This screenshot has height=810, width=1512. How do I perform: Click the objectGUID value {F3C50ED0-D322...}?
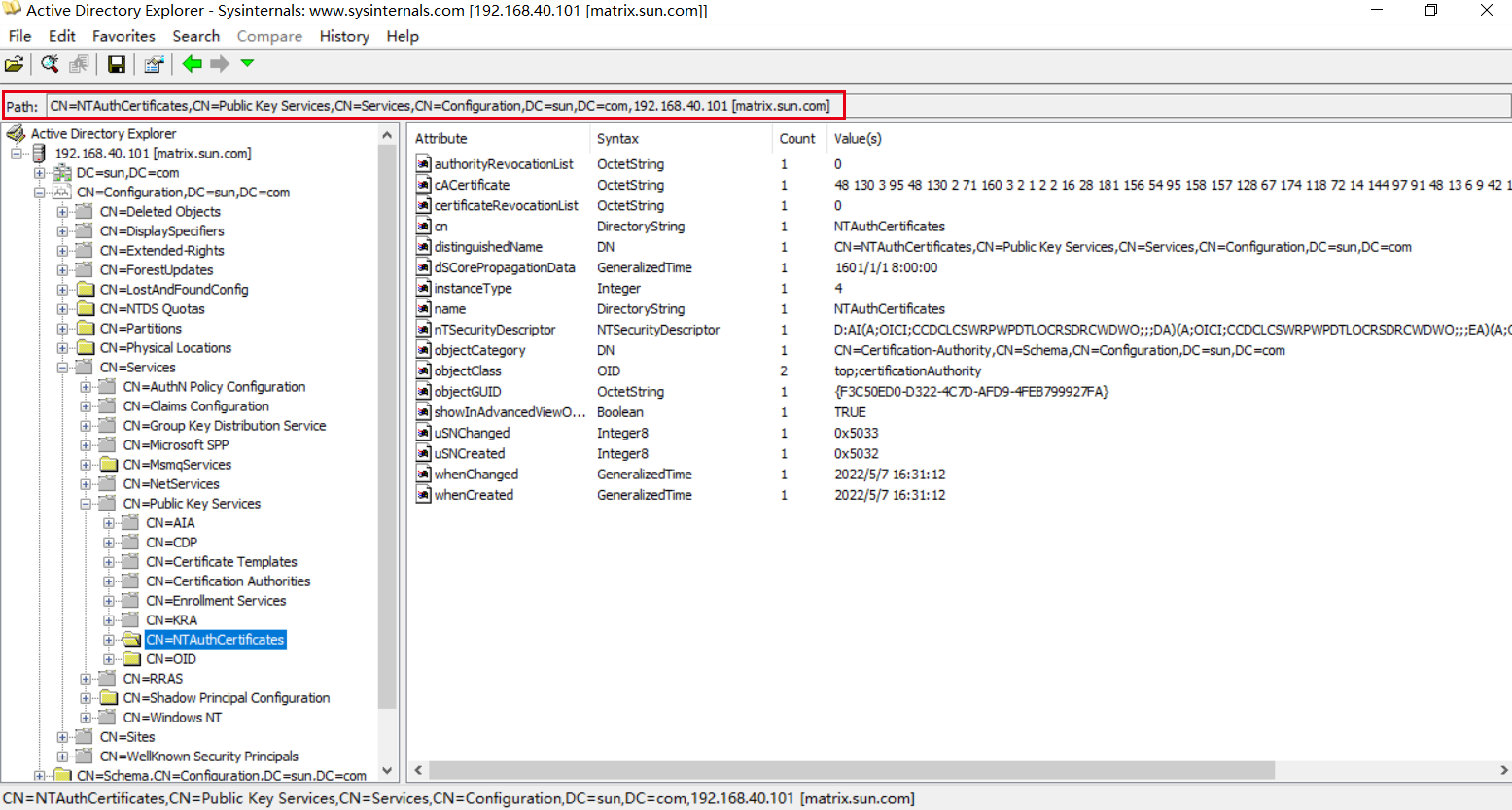click(x=970, y=392)
